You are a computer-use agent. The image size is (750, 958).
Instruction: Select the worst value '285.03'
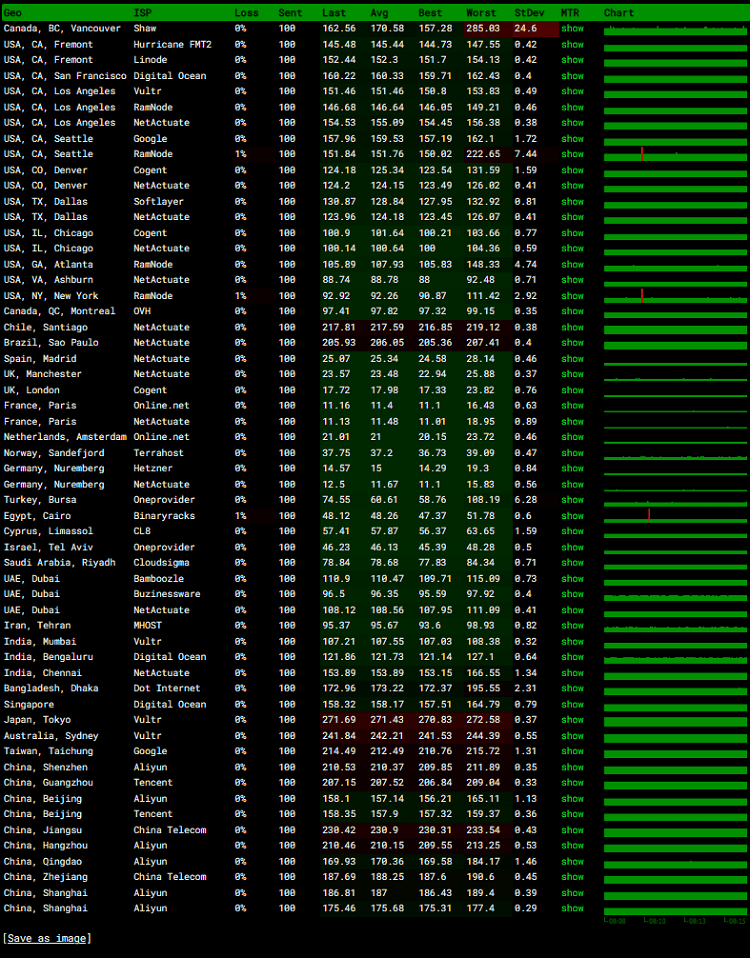click(482, 28)
